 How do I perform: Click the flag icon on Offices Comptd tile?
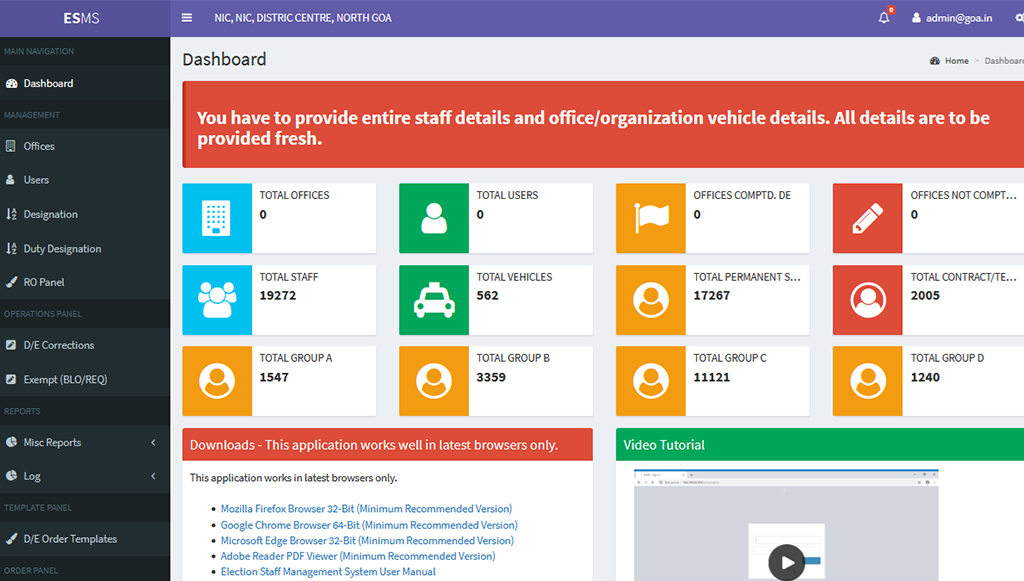tap(651, 218)
